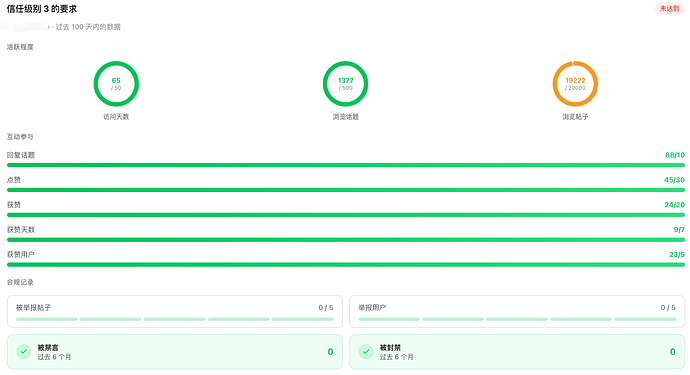Click the 未达到 status badge
The width and height of the screenshot is (690, 375).
pos(669,8)
